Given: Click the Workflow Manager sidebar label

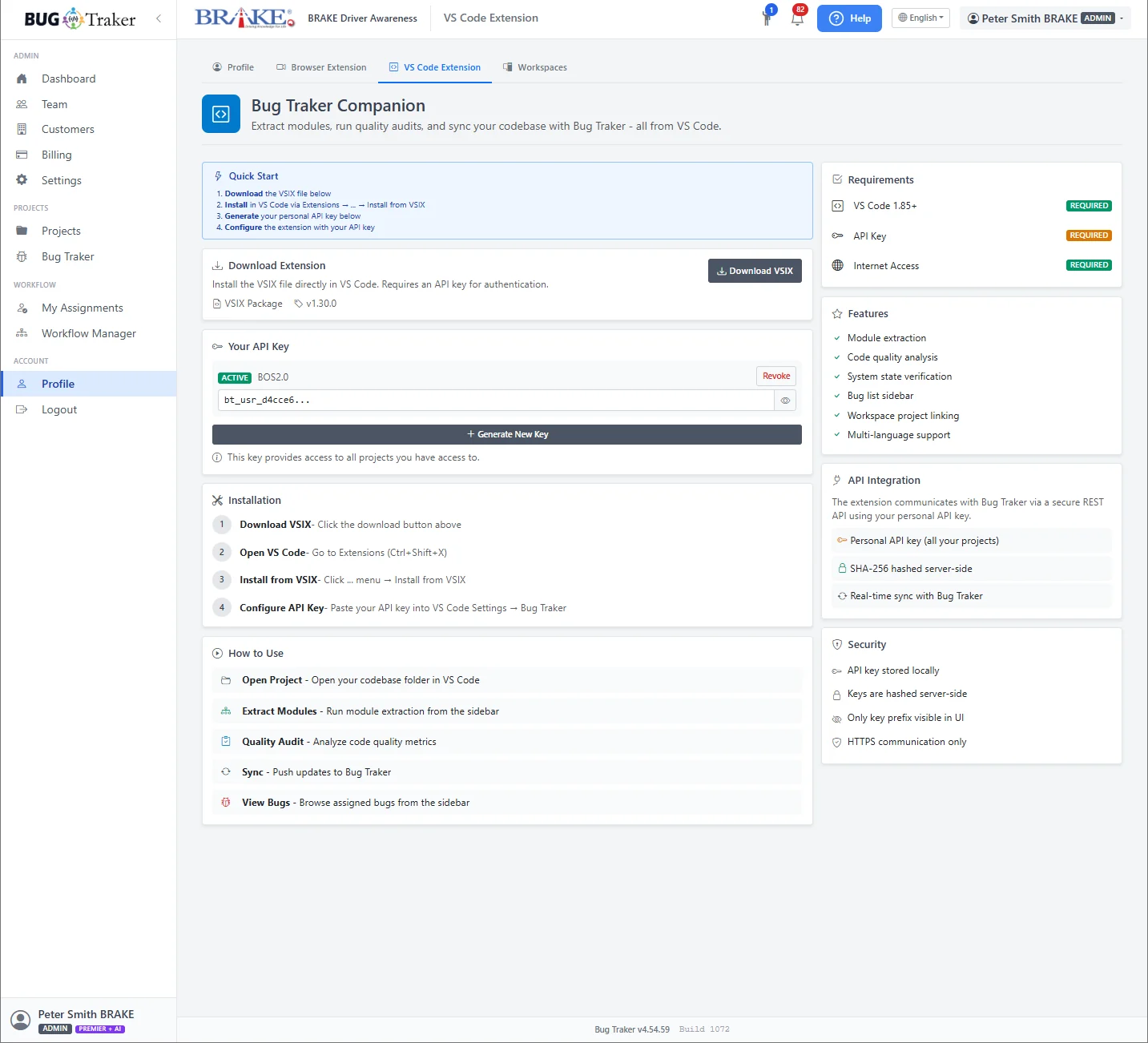Looking at the screenshot, I should click(89, 333).
